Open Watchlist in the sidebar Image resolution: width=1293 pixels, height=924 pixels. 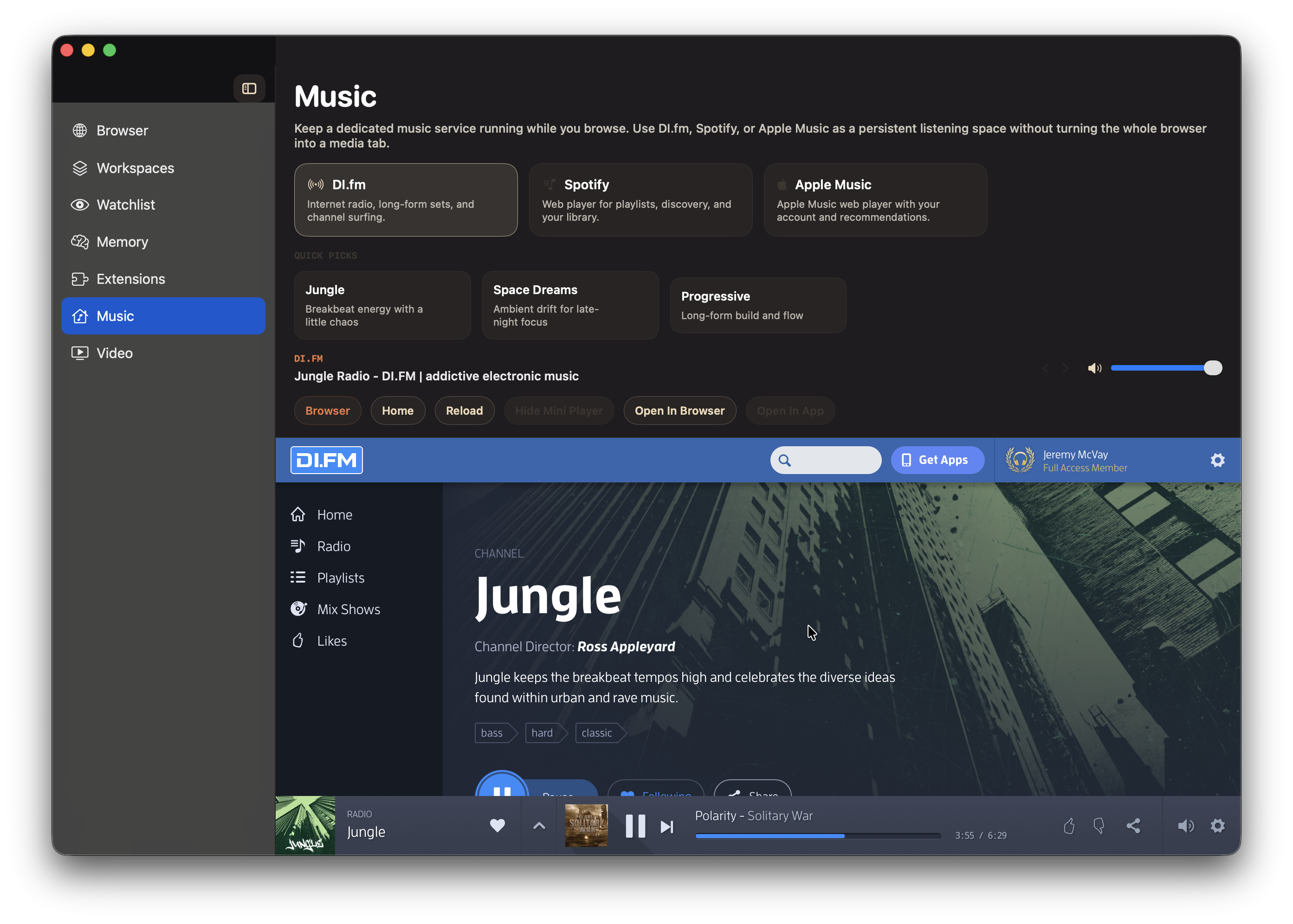pos(163,205)
